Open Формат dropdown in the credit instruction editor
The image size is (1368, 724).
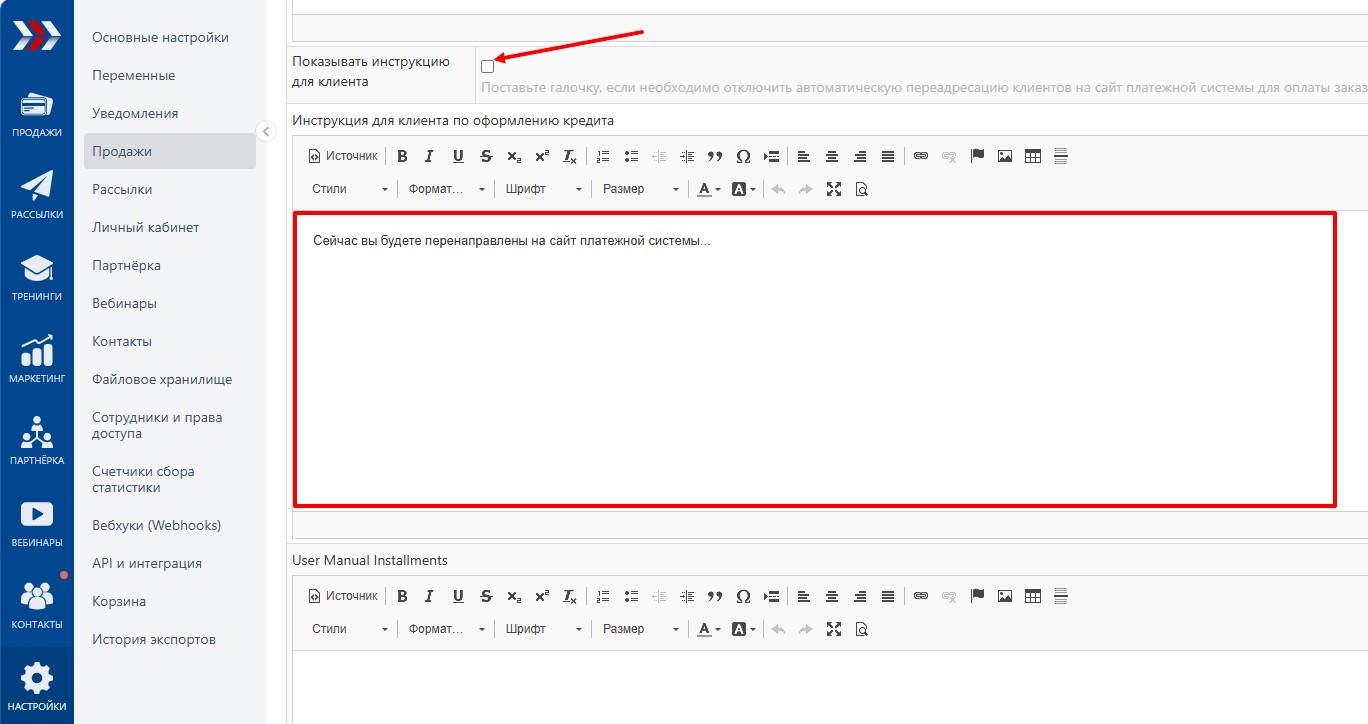pos(447,189)
